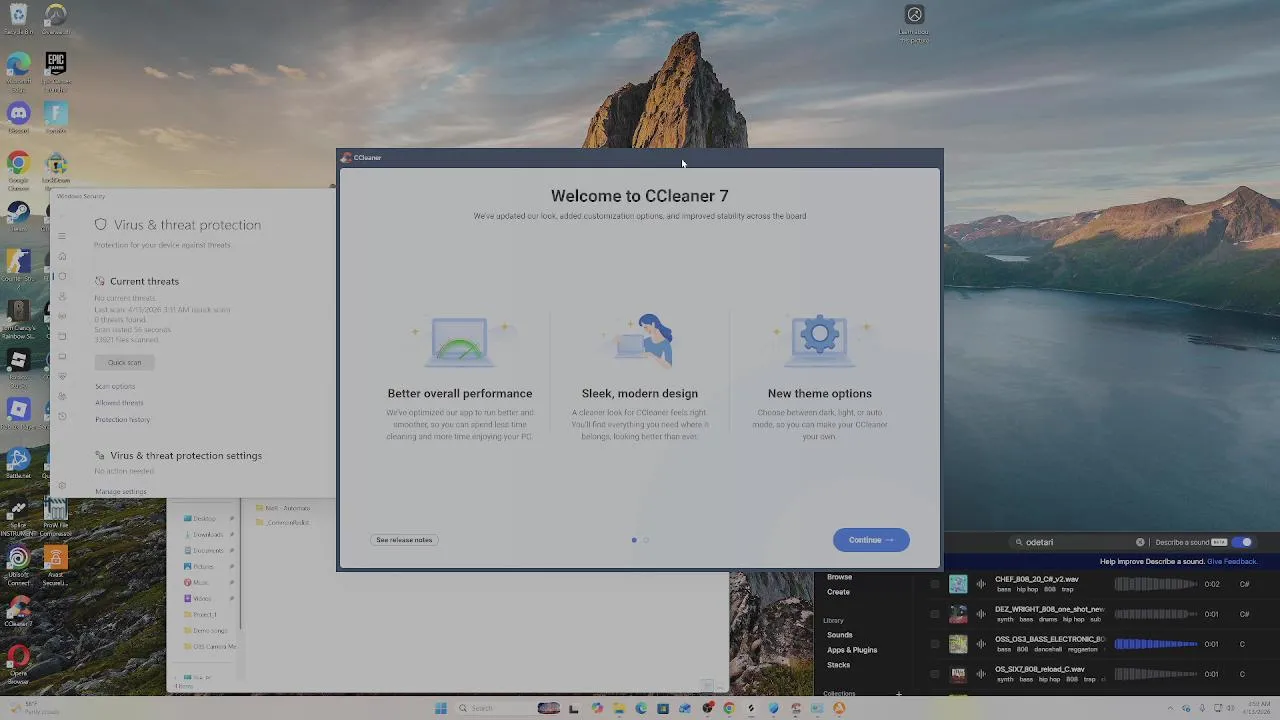
Task: Open Protection history icon in Windows Security sidebar
Action: (62, 416)
